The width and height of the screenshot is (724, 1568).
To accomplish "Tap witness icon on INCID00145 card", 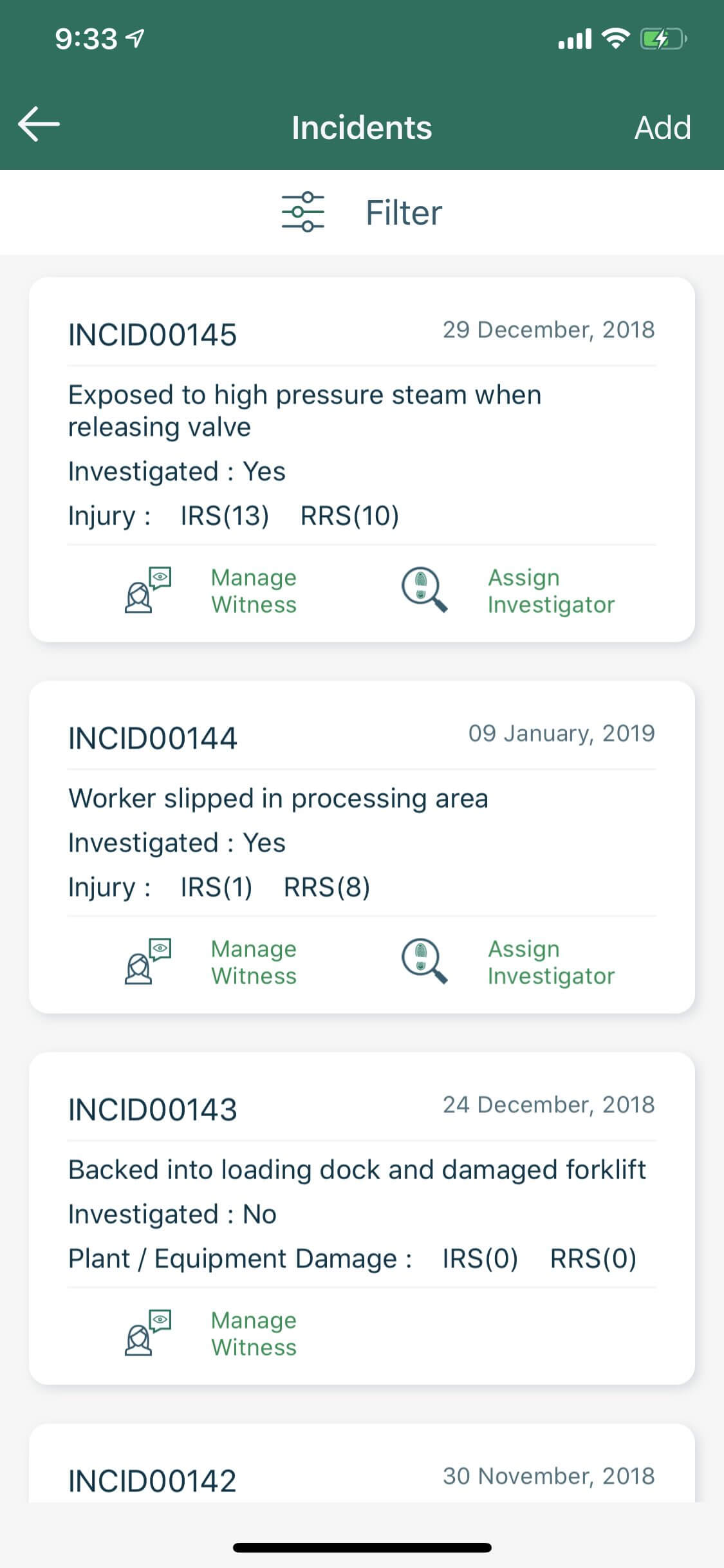I will [x=147, y=590].
